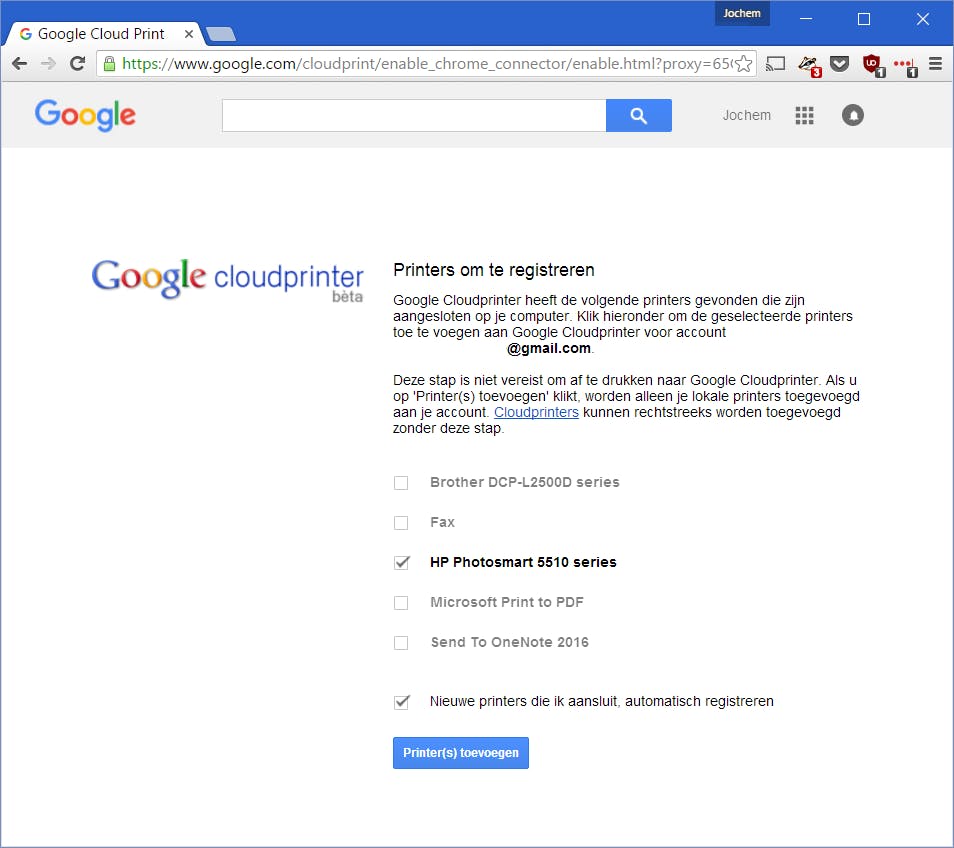954x848 pixels.
Task: Reload the Cloud Print page
Action: (77, 64)
